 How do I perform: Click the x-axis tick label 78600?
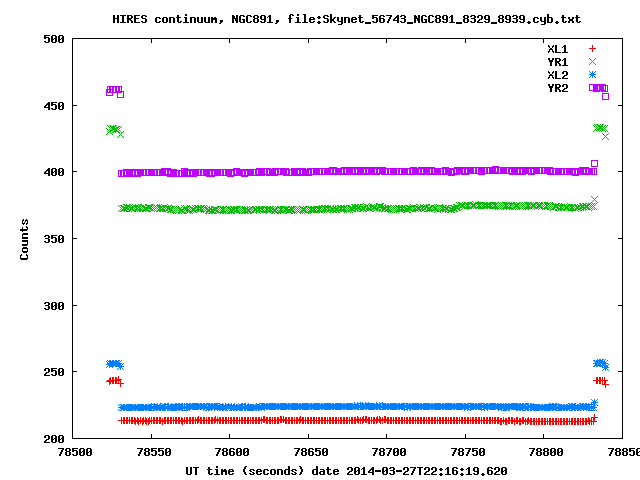[232, 452]
